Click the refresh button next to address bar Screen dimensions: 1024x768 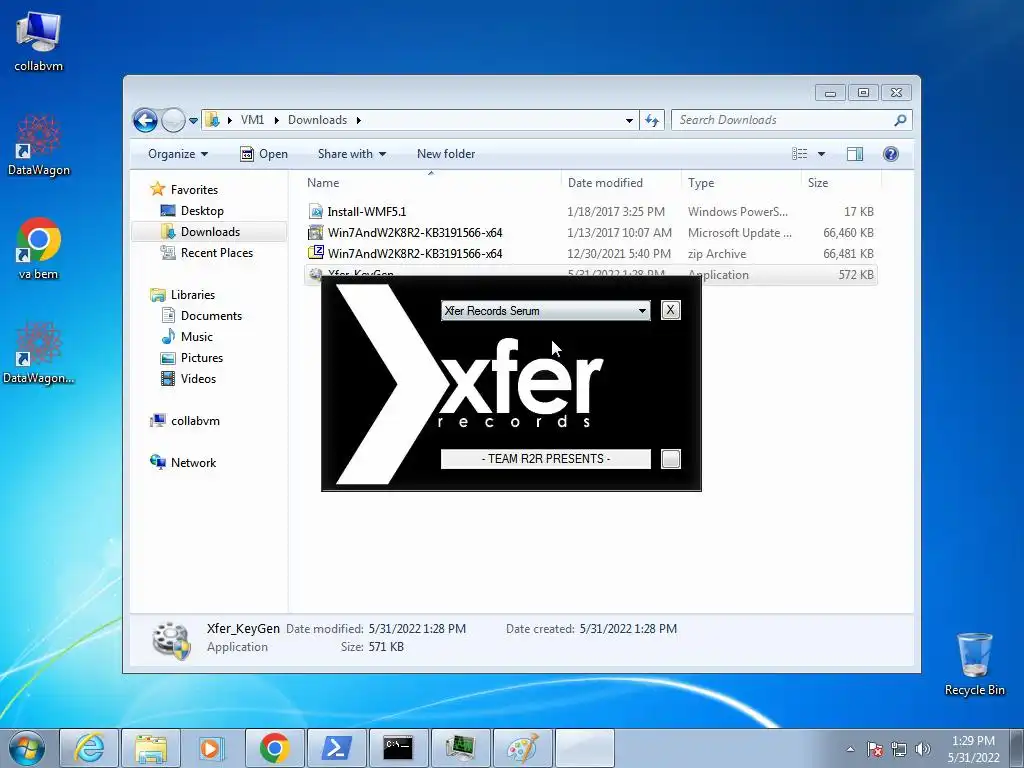pos(652,120)
